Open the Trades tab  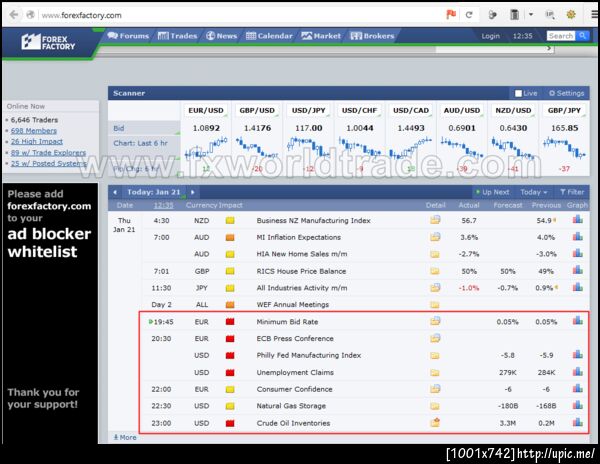click(x=177, y=36)
